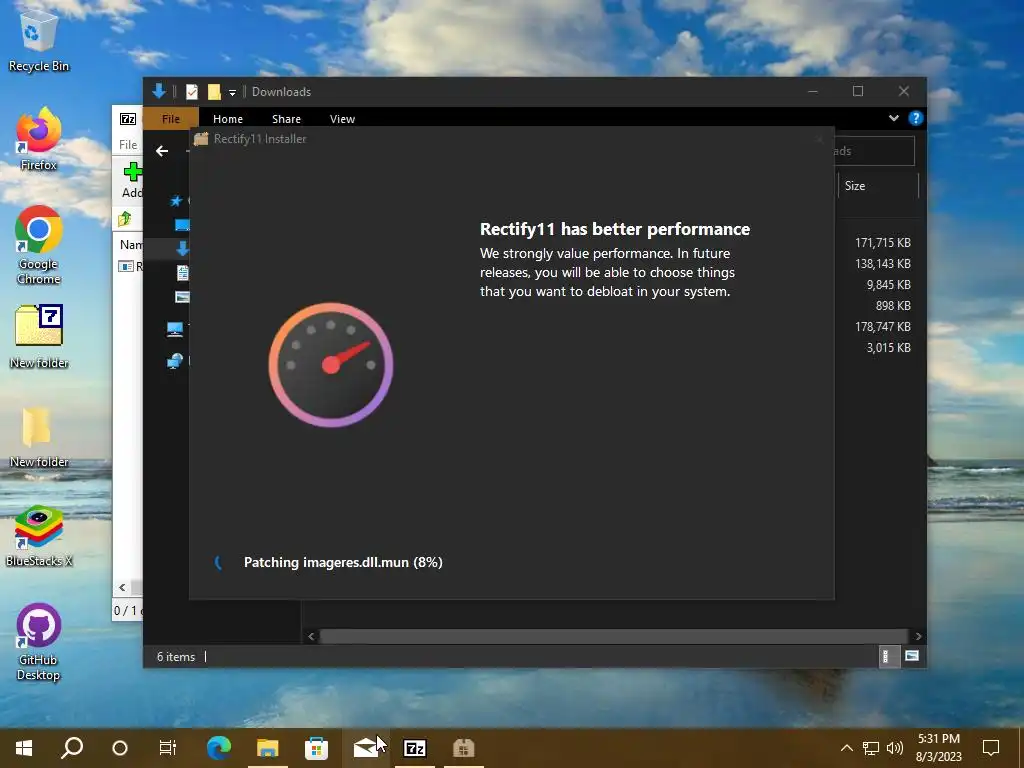Click New folder icon in quick access toolbar
This screenshot has height=768, width=1024.
[214, 91]
